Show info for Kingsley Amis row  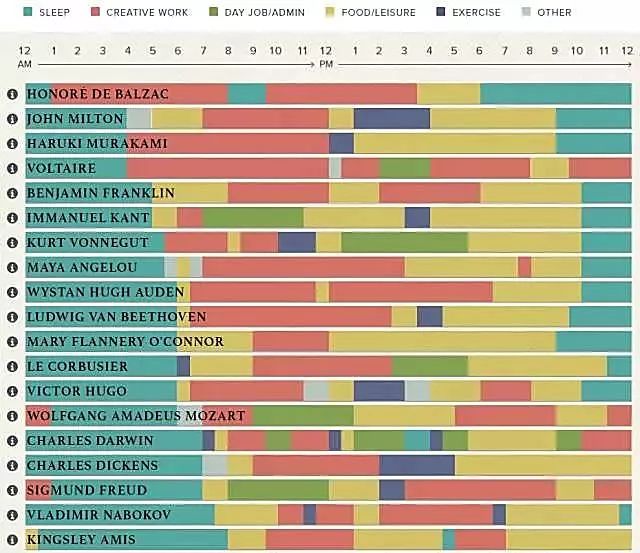tap(12, 540)
